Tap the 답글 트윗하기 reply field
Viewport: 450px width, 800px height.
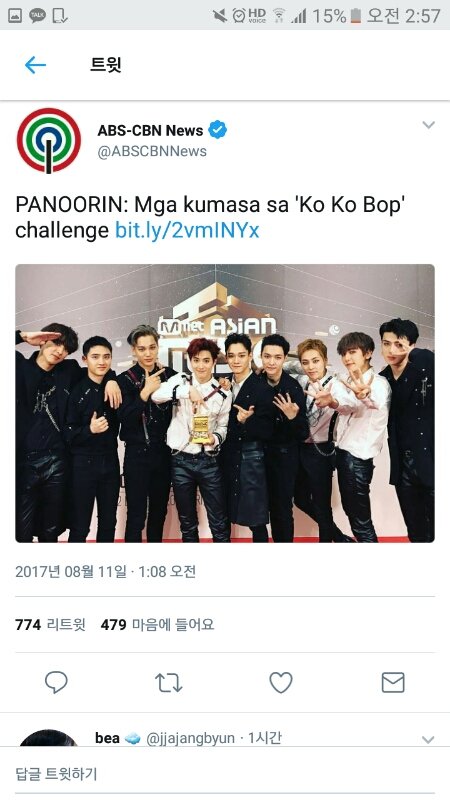tap(225, 773)
